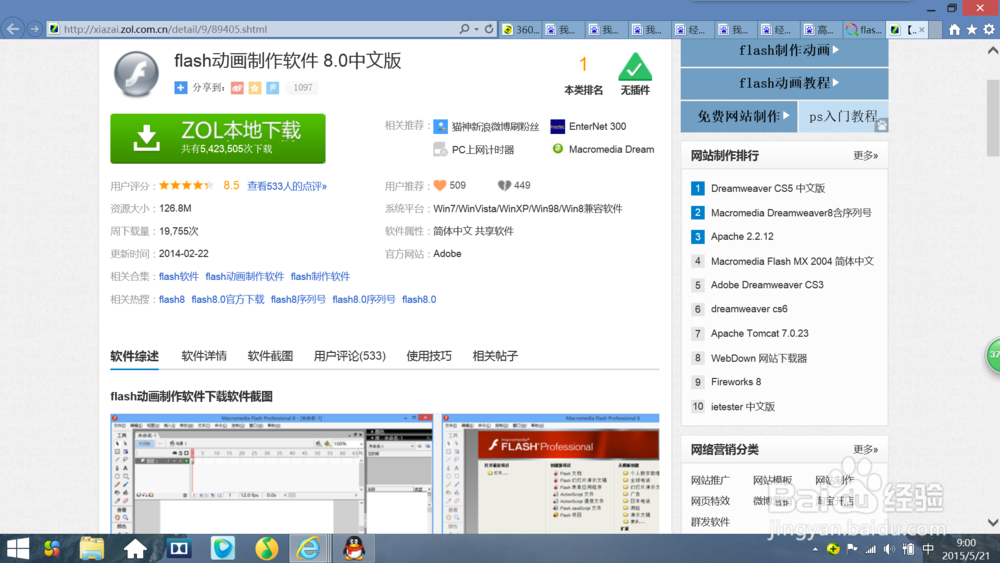Open the first Flash timeline screenshot thumbnail

click(x=272, y=474)
